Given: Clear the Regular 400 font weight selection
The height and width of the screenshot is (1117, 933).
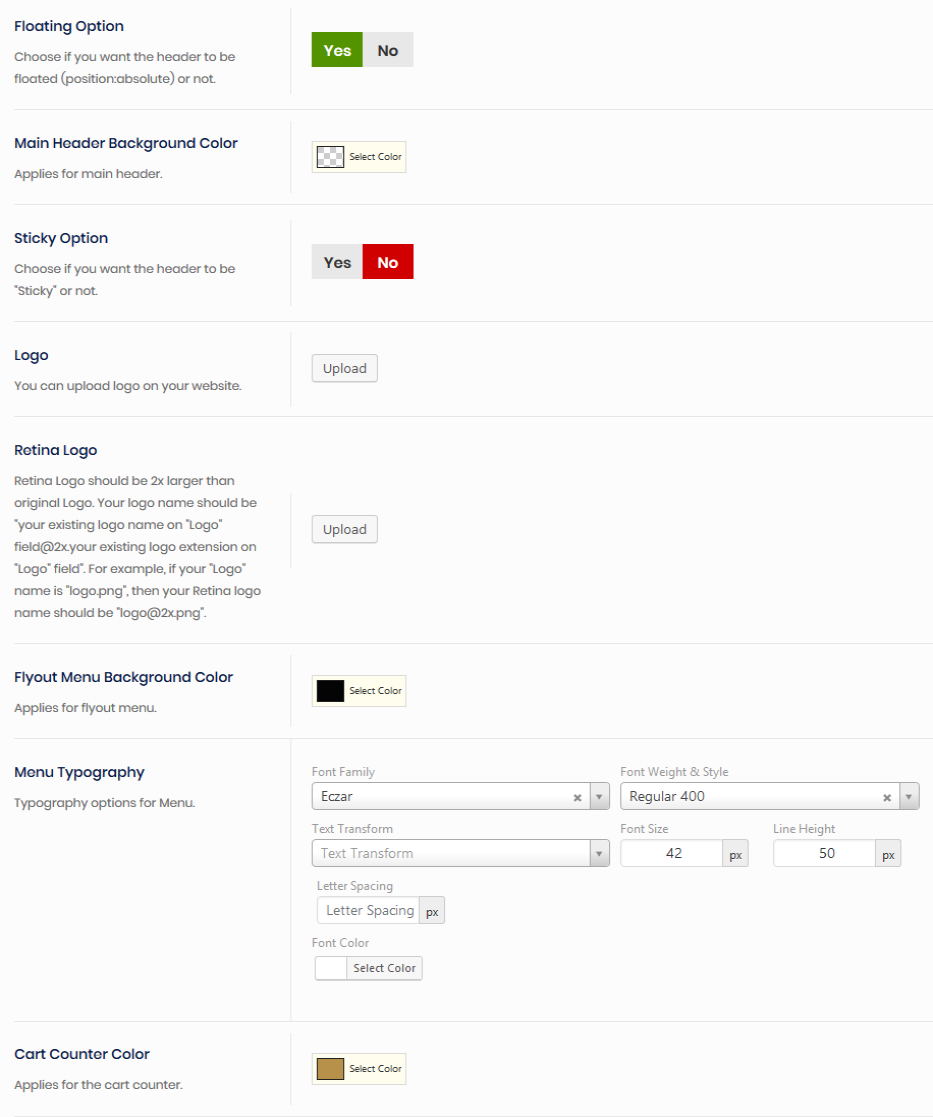Looking at the screenshot, I should pyautogui.click(x=887, y=797).
